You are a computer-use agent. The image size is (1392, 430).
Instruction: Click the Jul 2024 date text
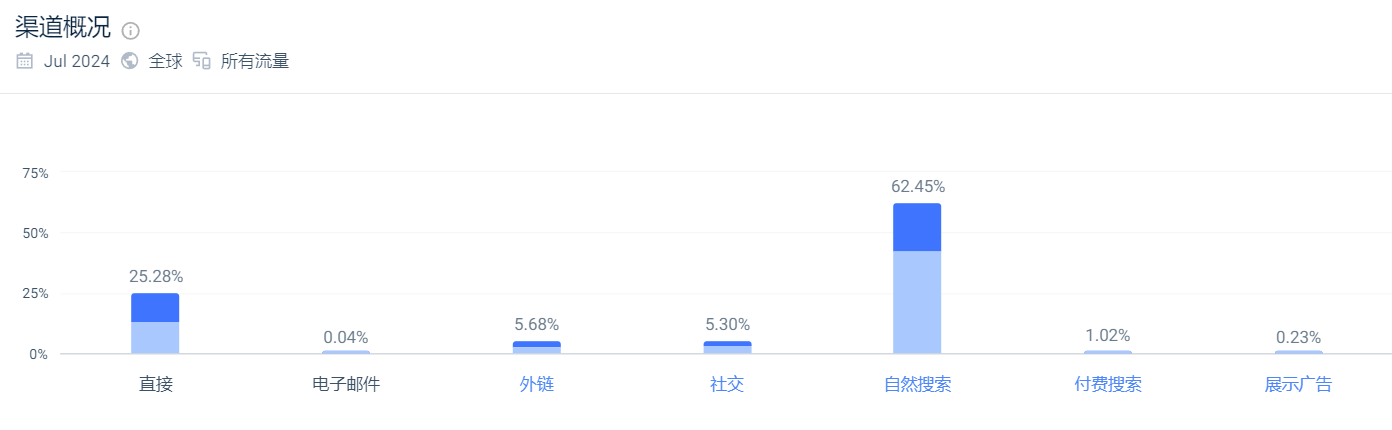[x=77, y=61]
